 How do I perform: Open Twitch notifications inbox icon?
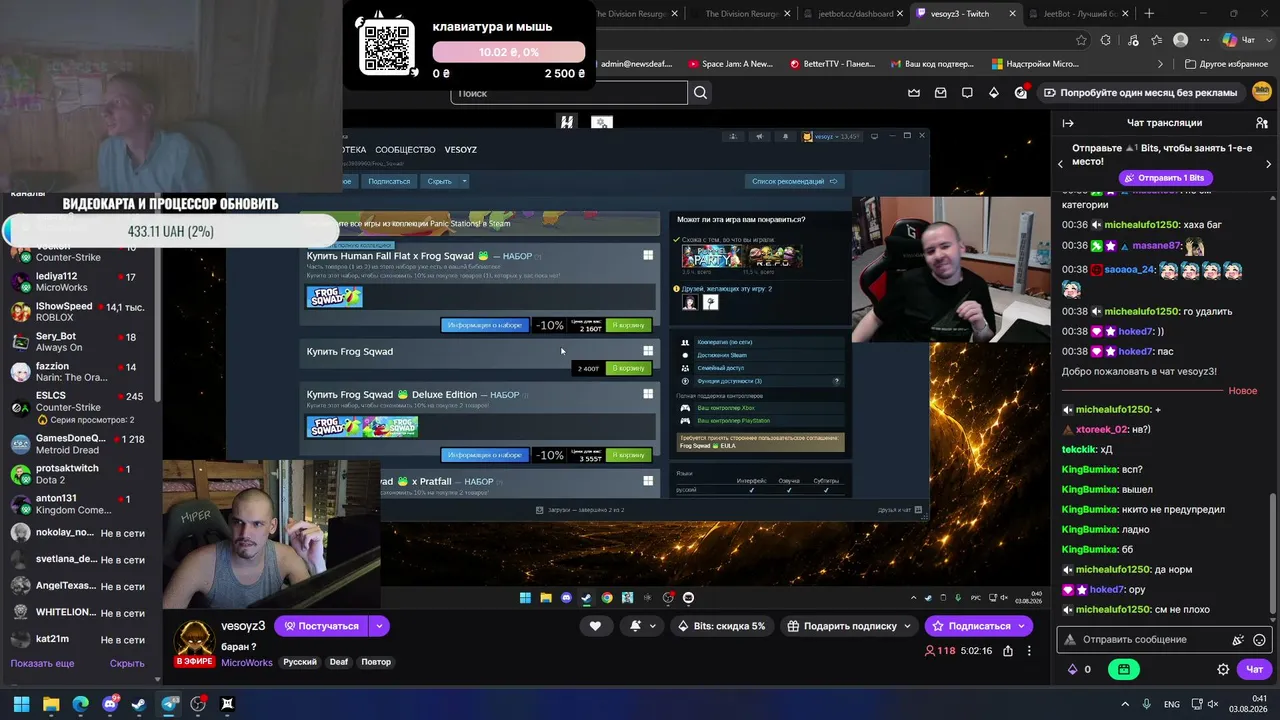[941, 93]
